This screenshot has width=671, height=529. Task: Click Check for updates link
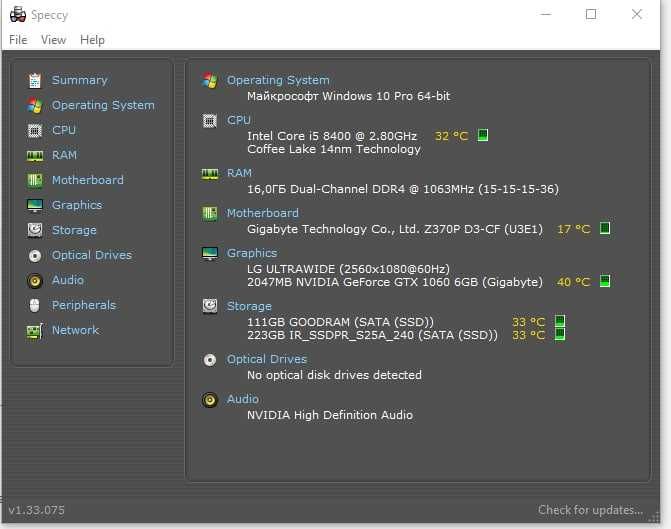[x=591, y=510]
